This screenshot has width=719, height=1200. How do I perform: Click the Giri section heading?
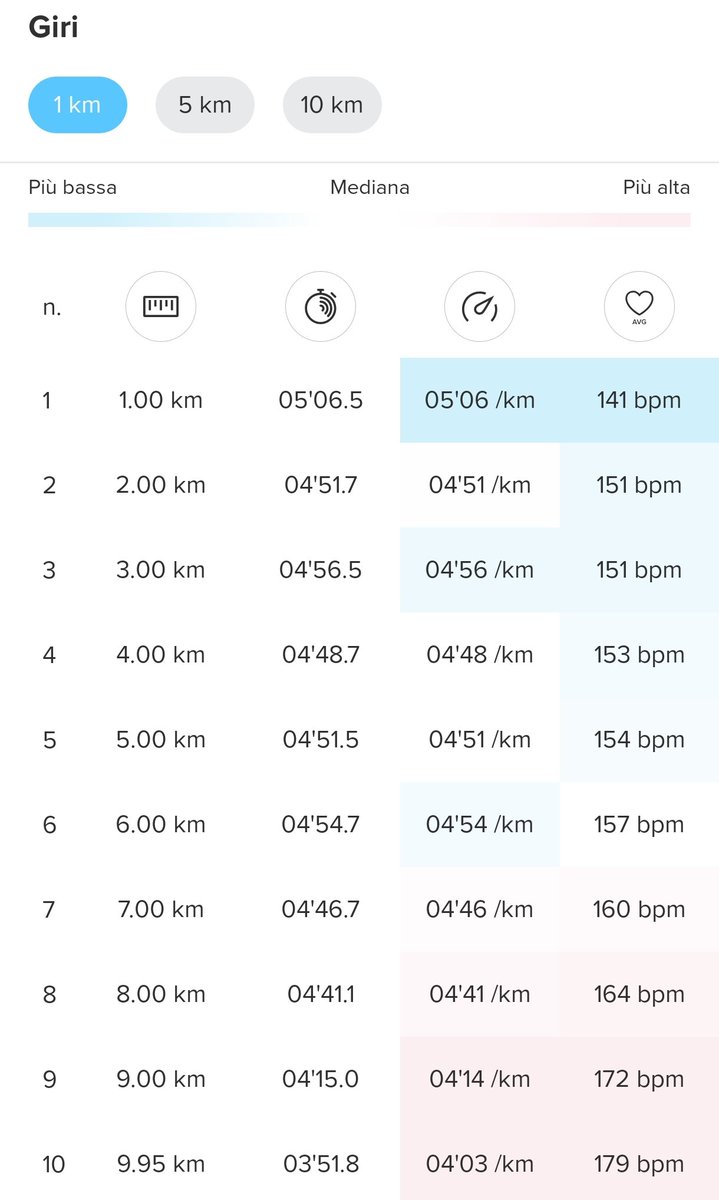coord(53,27)
